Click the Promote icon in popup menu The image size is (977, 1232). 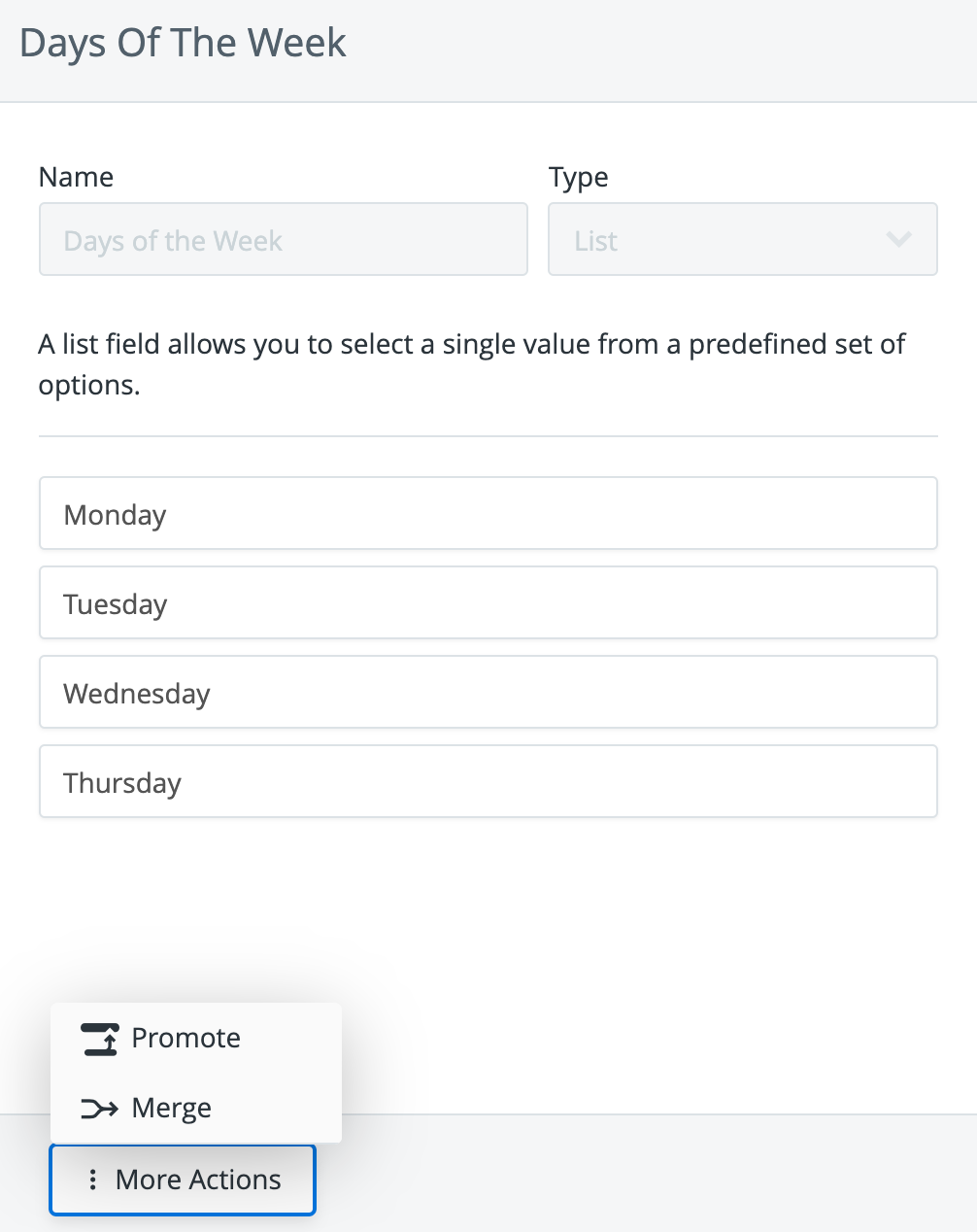point(99,1039)
